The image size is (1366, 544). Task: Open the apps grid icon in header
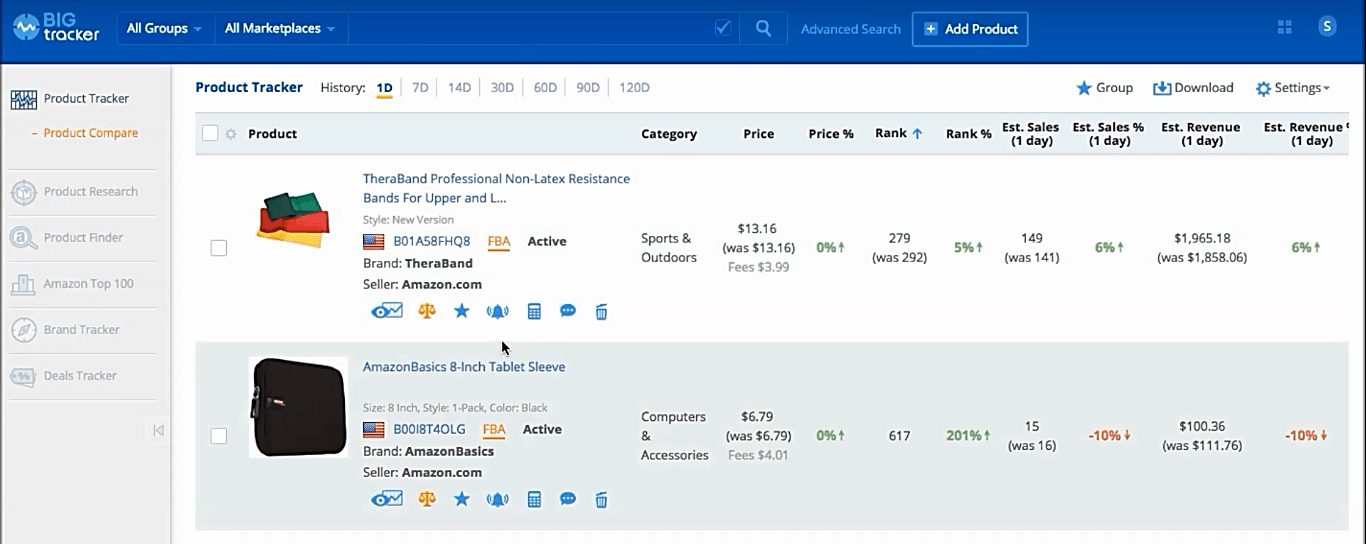coord(1285,28)
